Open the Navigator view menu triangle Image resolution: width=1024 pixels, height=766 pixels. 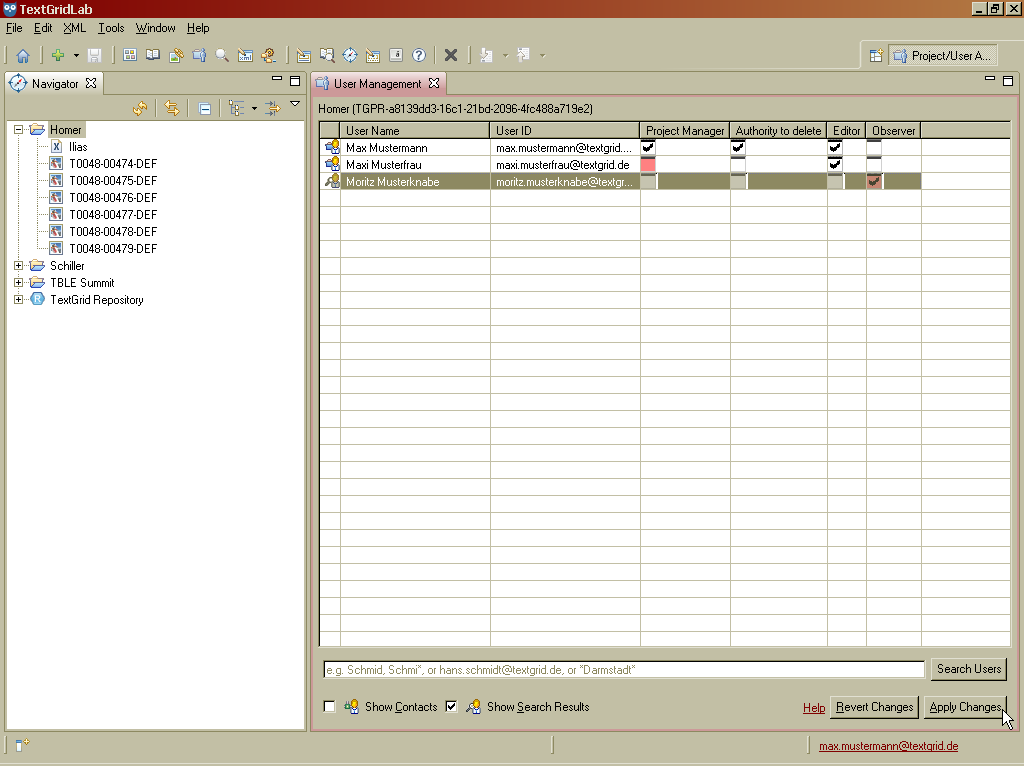tap(295, 104)
